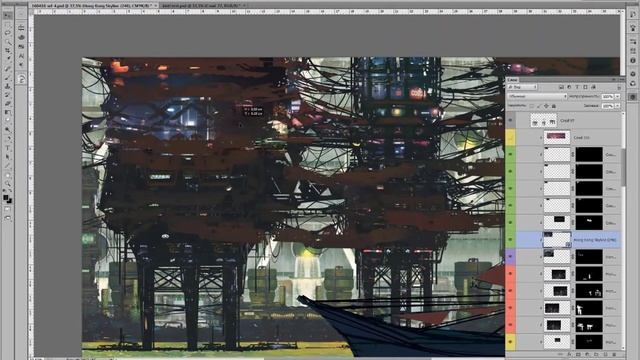Open the blend mode dropdown
Image resolution: width=640 pixels, height=360 pixels.
pyautogui.click(x=537, y=96)
